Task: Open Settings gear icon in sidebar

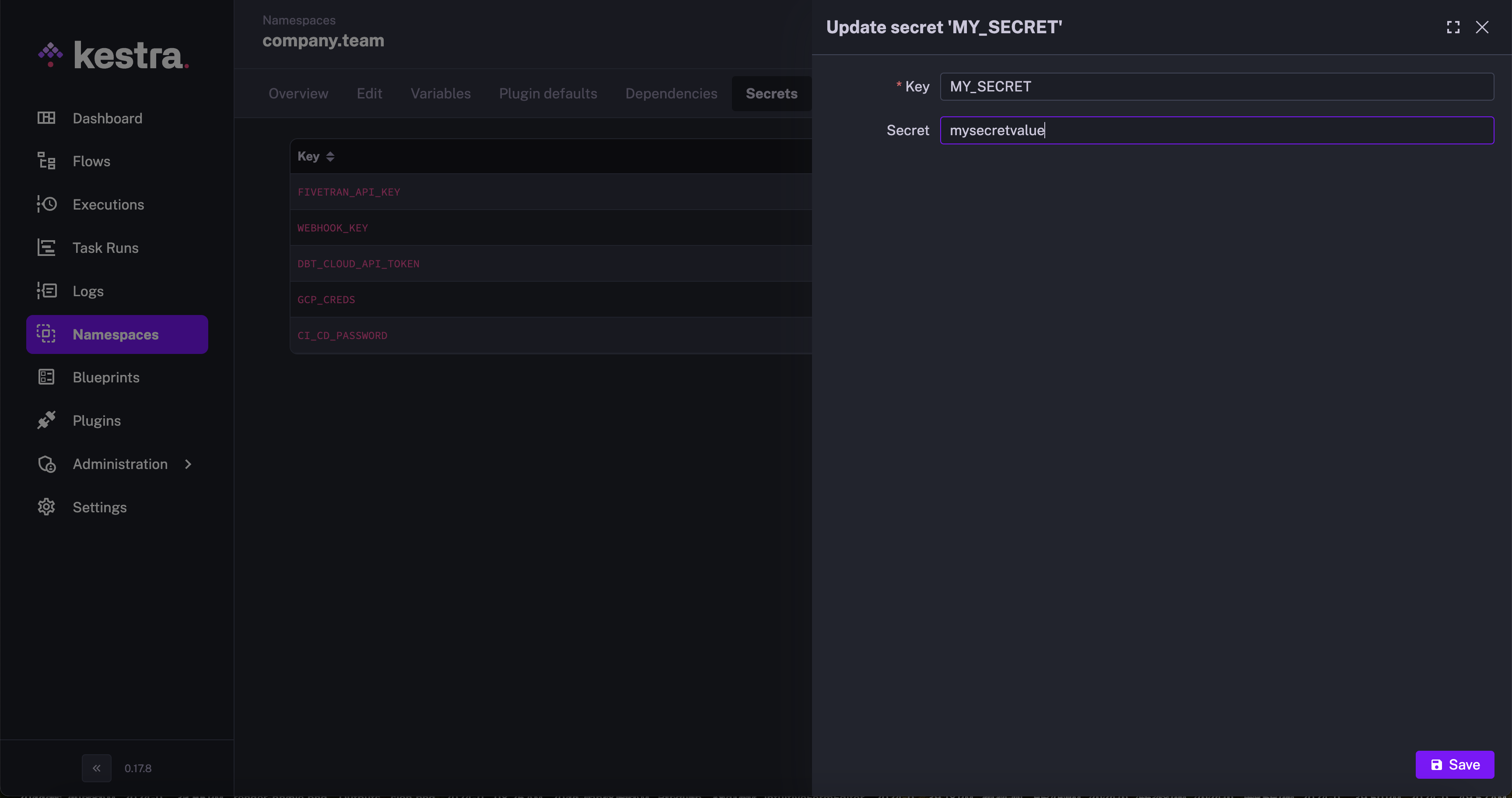Action: 46,507
